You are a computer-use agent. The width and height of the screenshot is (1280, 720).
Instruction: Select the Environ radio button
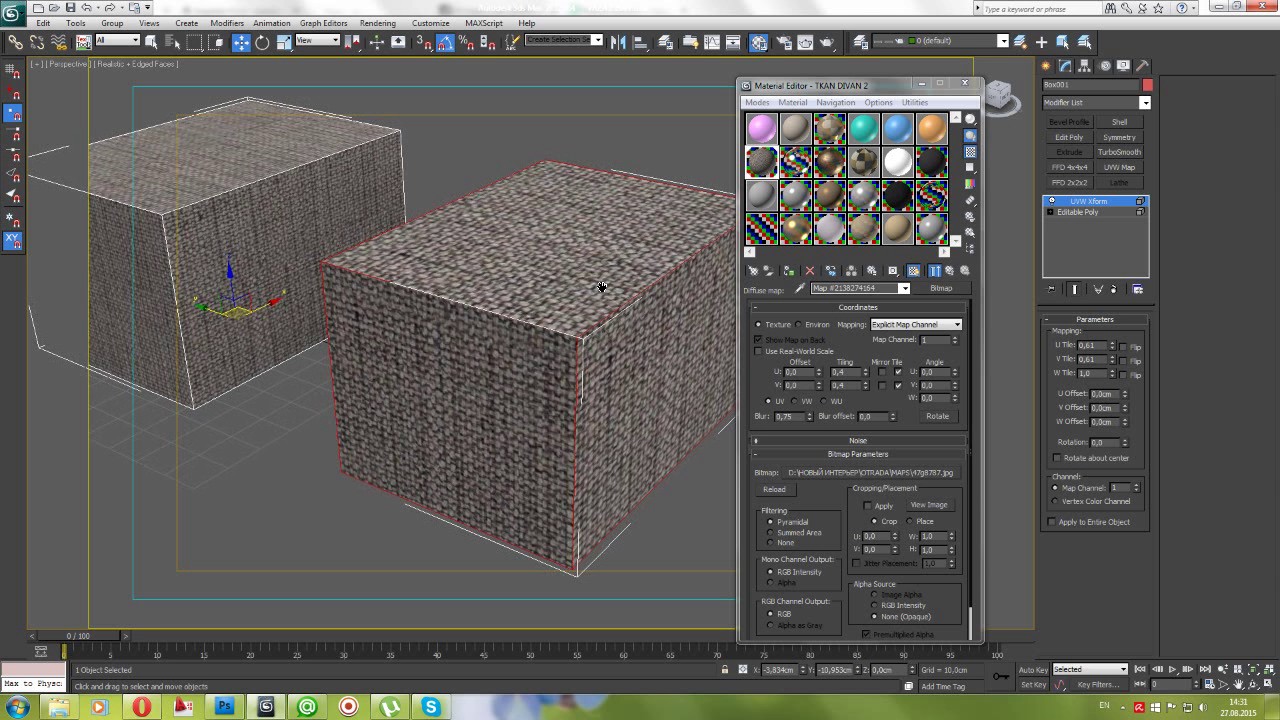click(x=799, y=324)
